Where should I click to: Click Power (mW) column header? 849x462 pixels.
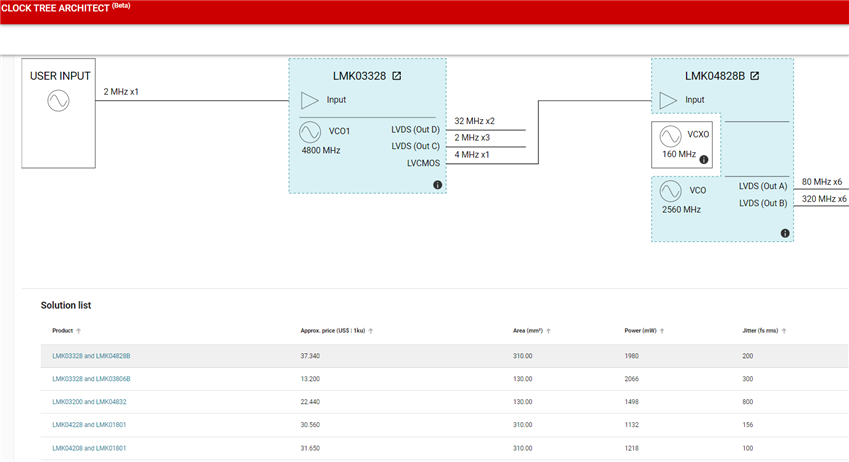point(640,330)
